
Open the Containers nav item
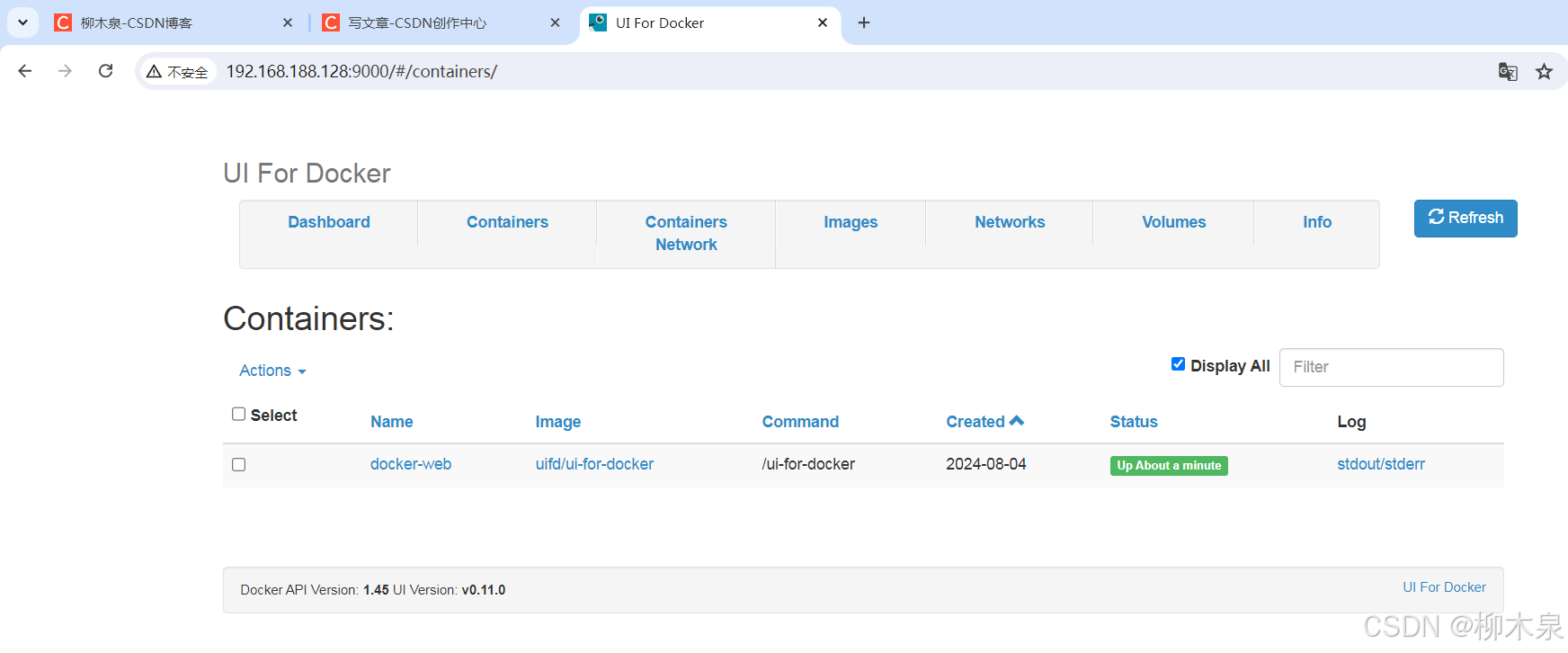[507, 222]
